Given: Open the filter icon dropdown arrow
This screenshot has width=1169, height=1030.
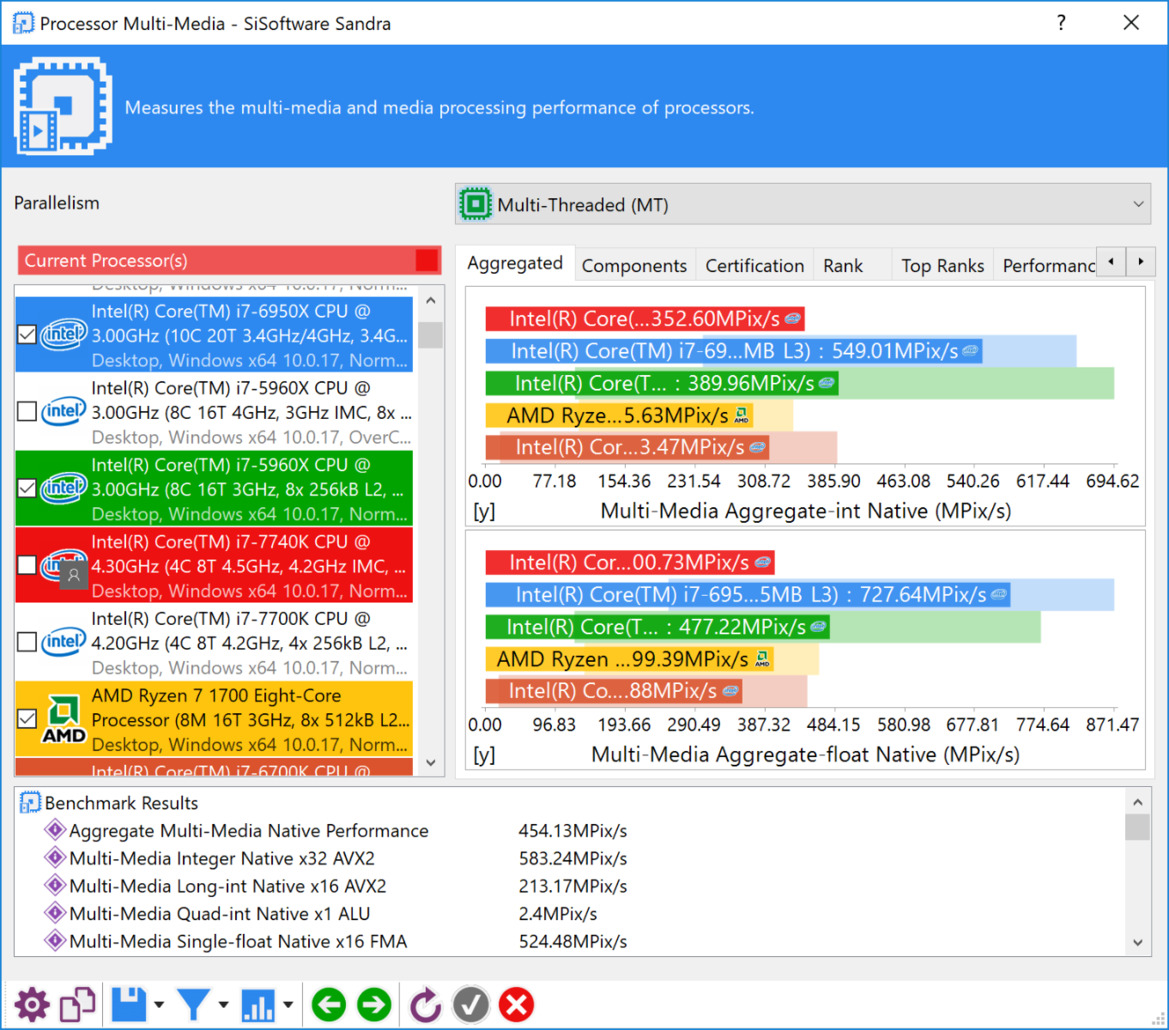Looking at the screenshot, I should pyautogui.click(x=224, y=1005).
